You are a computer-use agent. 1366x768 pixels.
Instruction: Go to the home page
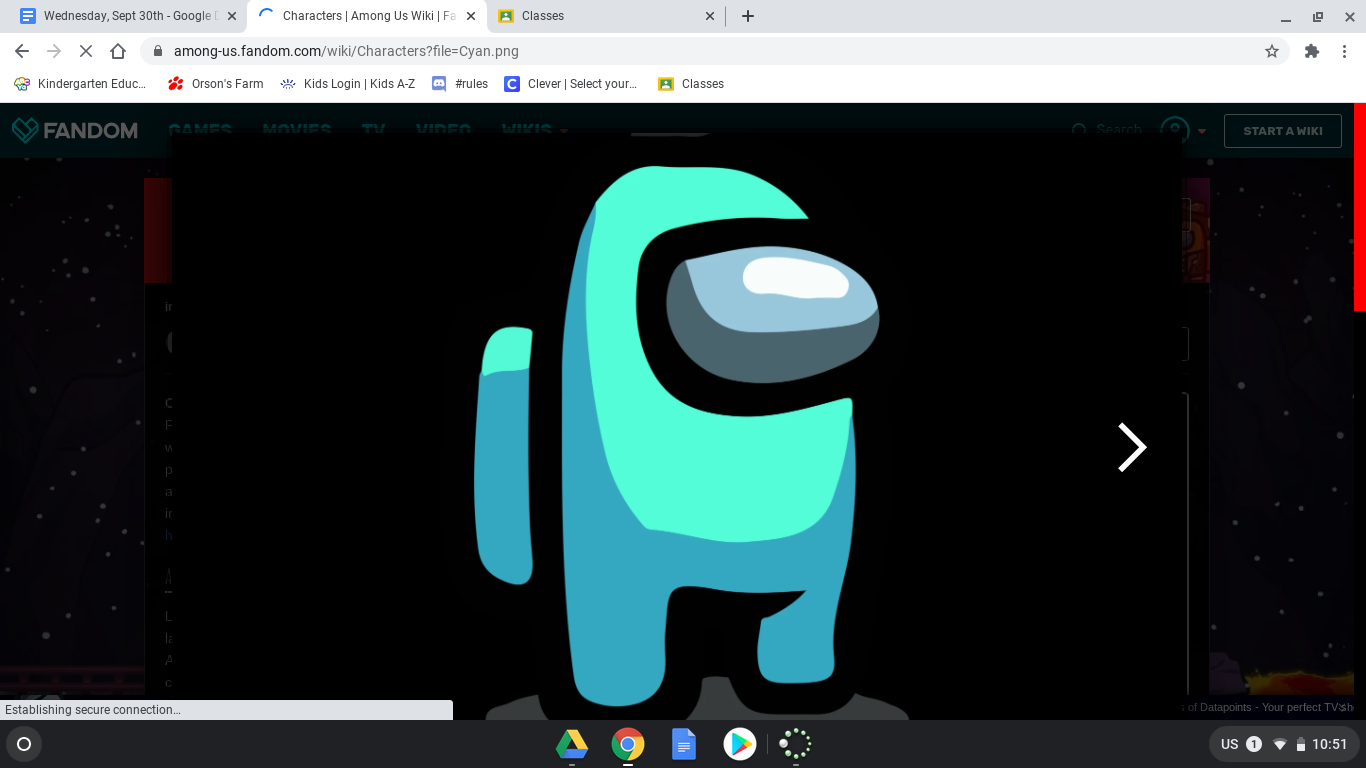[118, 51]
